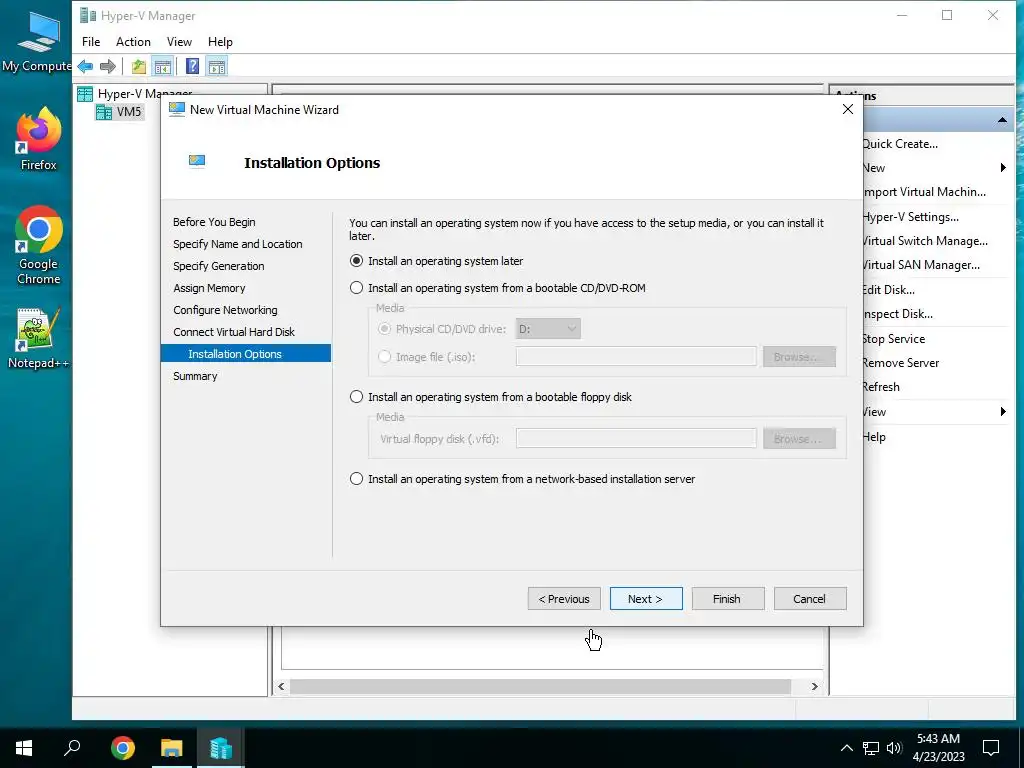Select Install from network-based installation server
1024x768 pixels.
coord(356,479)
